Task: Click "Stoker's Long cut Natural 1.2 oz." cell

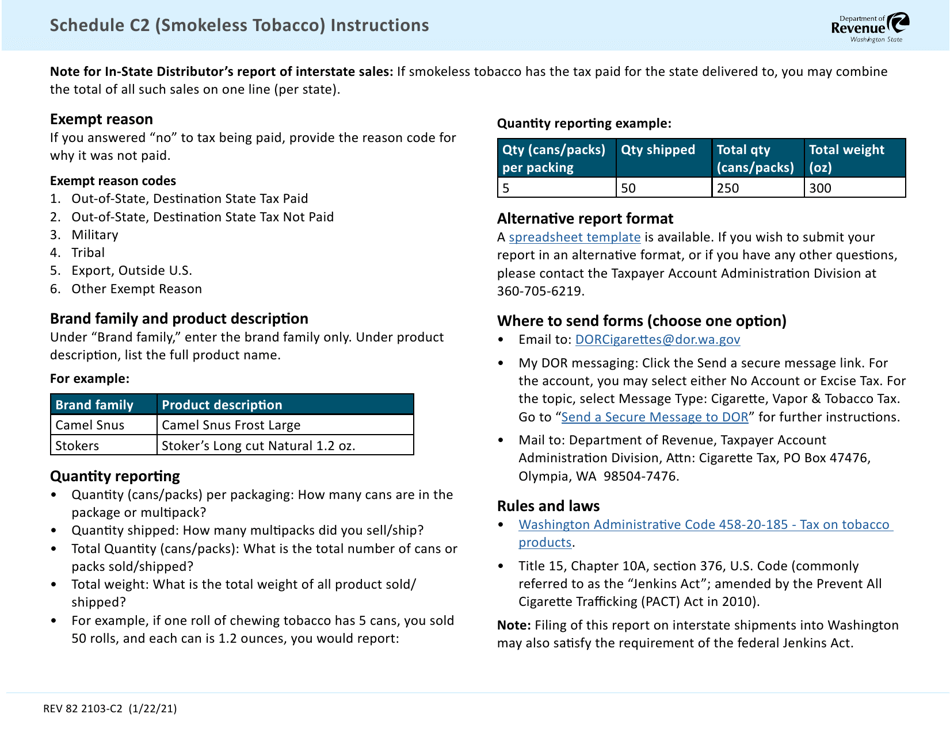Action: (285, 445)
